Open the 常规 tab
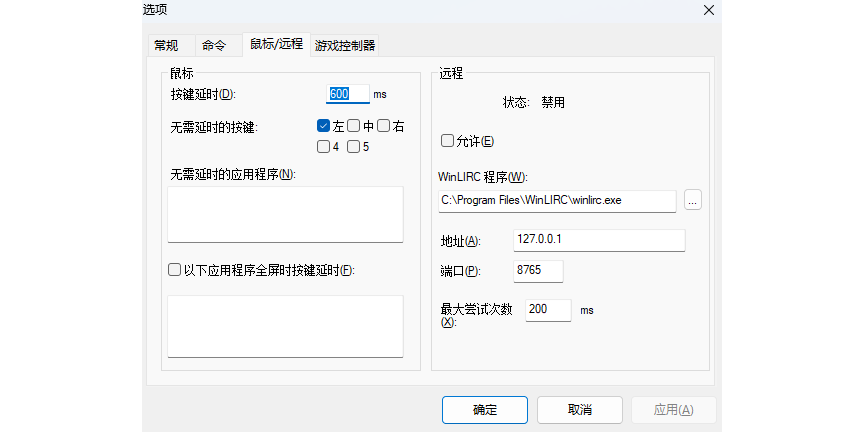Image resolution: width=864 pixels, height=432 pixels. [166, 45]
